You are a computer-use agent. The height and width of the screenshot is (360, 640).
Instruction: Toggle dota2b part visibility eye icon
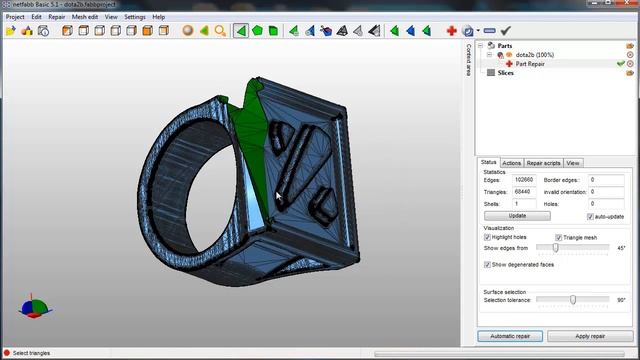coord(509,55)
